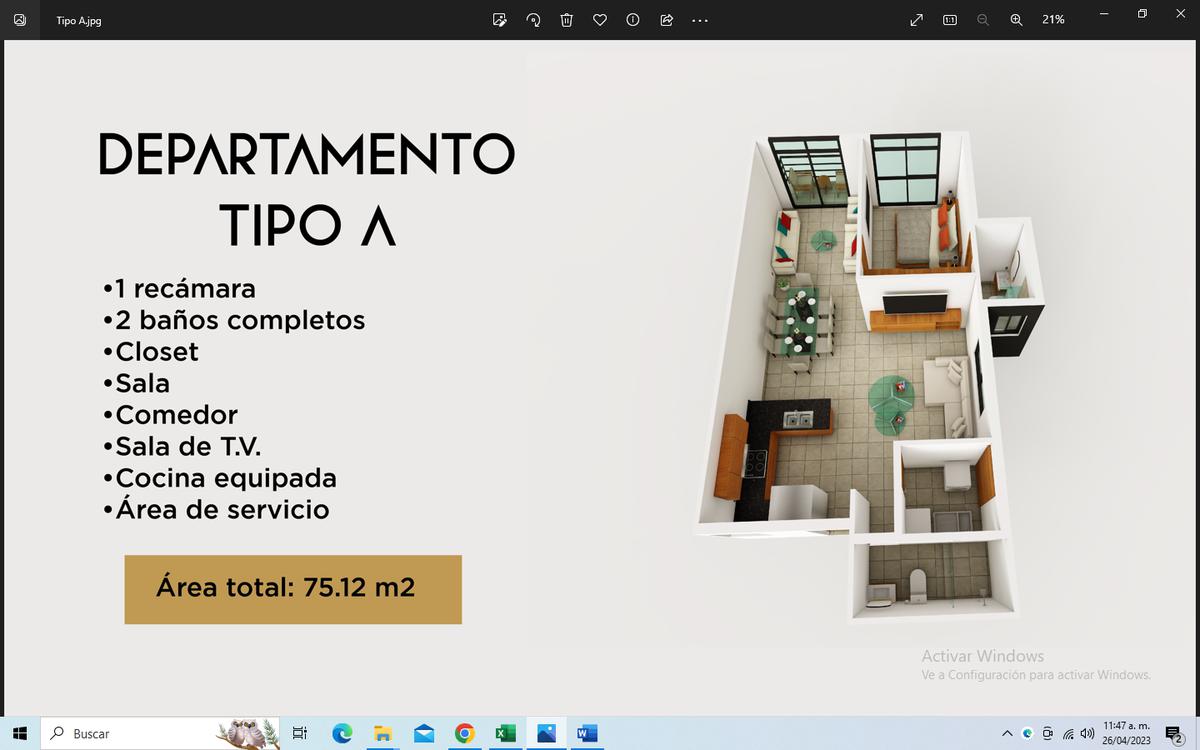Launch Google Chrome from the taskbar
Viewport: 1200px width, 750px height.
click(x=464, y=734)
